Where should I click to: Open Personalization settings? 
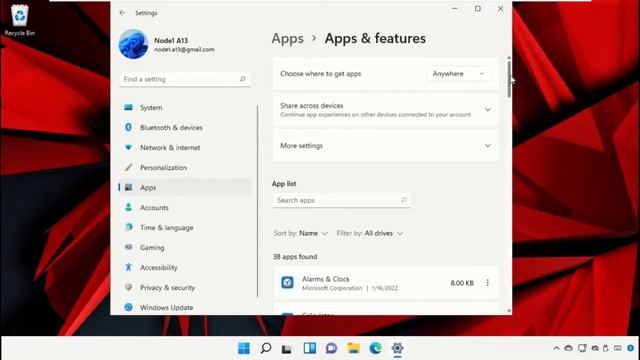click(185, 167)
